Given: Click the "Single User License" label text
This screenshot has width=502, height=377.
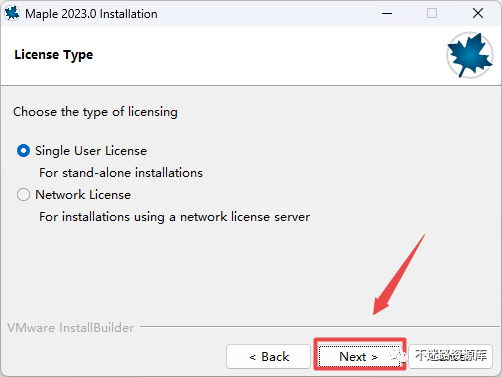Looking at the screenshot, I should (x=91, y=151).
